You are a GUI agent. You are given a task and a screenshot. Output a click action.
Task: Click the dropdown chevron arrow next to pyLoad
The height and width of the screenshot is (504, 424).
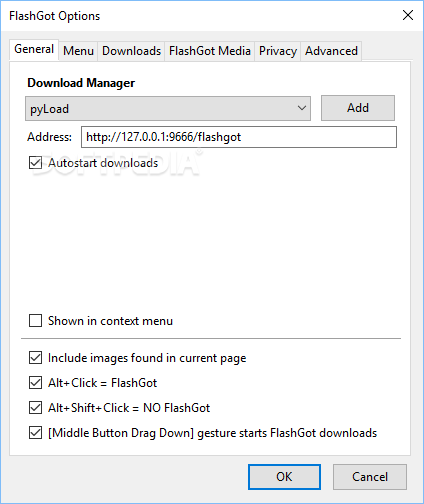pos(302,108)
